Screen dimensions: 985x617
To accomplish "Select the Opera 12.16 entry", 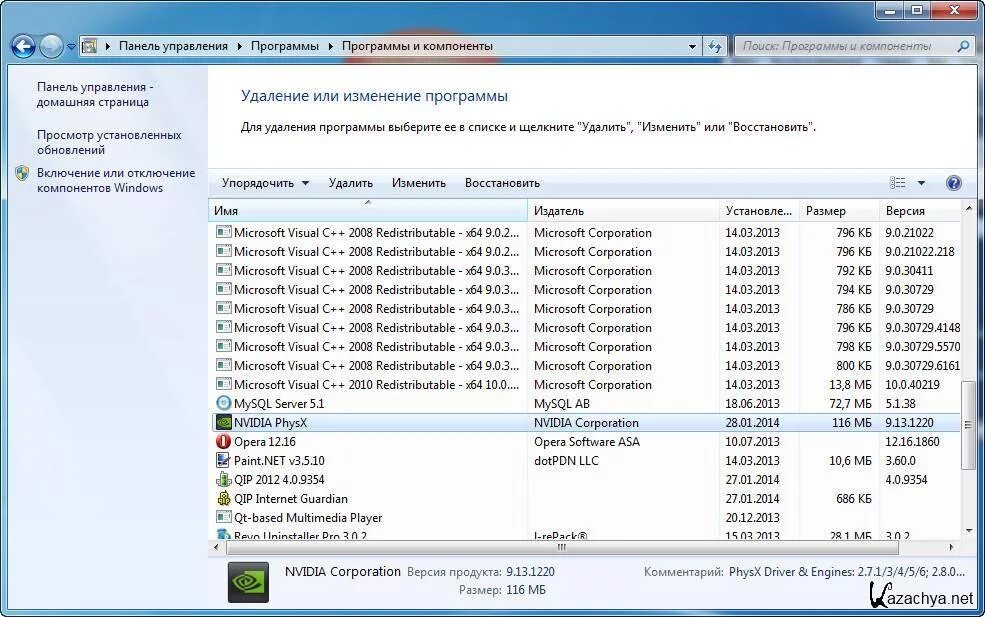I will [x=264, y=442].
